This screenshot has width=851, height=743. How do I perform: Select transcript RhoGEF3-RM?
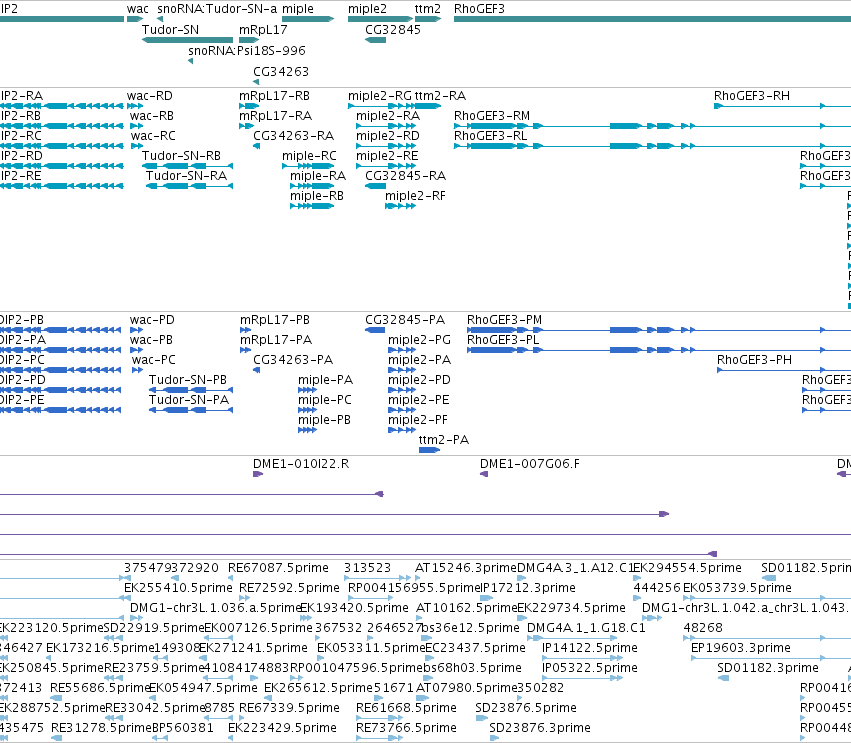pyautogui.click(x=492, y=116)
